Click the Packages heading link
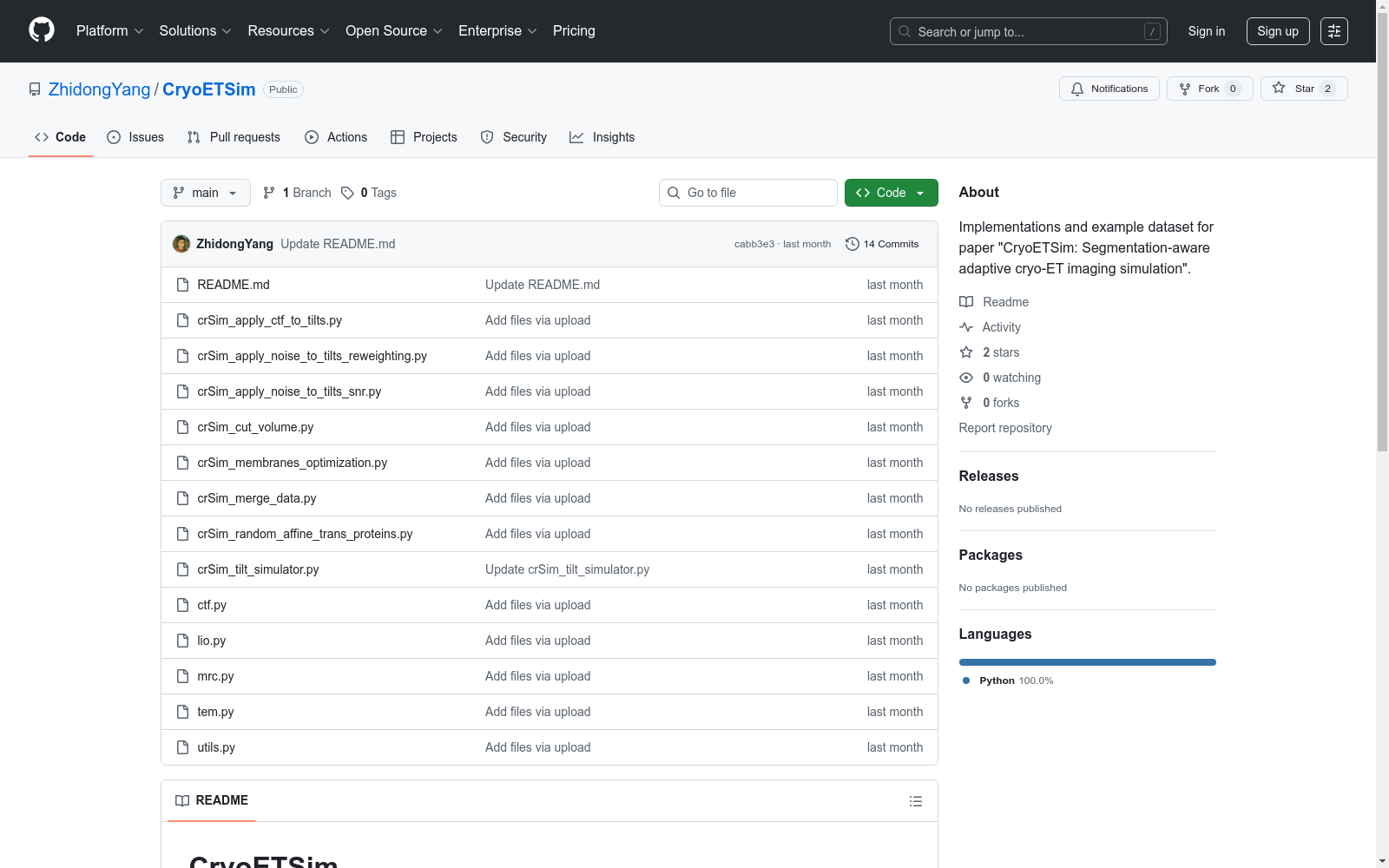The height and width of the screenshot is (868, 1389). pos(991,555)
